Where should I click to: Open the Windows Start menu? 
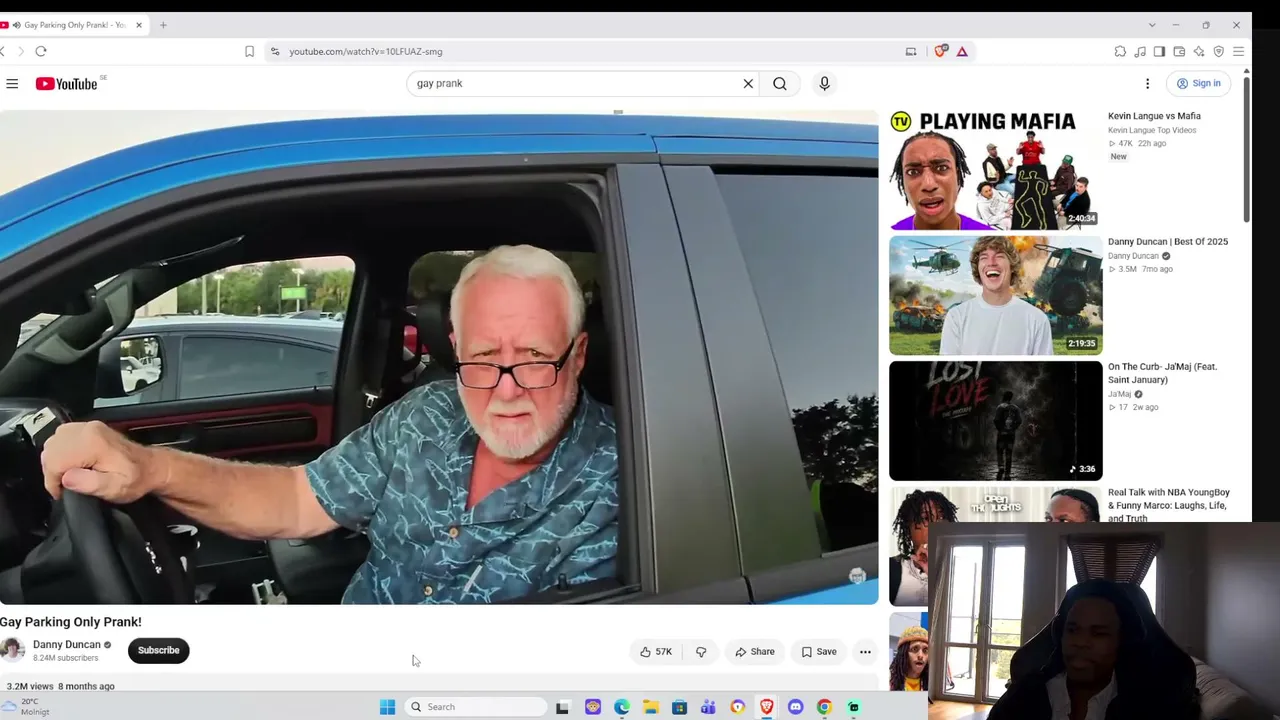point(388,707)
